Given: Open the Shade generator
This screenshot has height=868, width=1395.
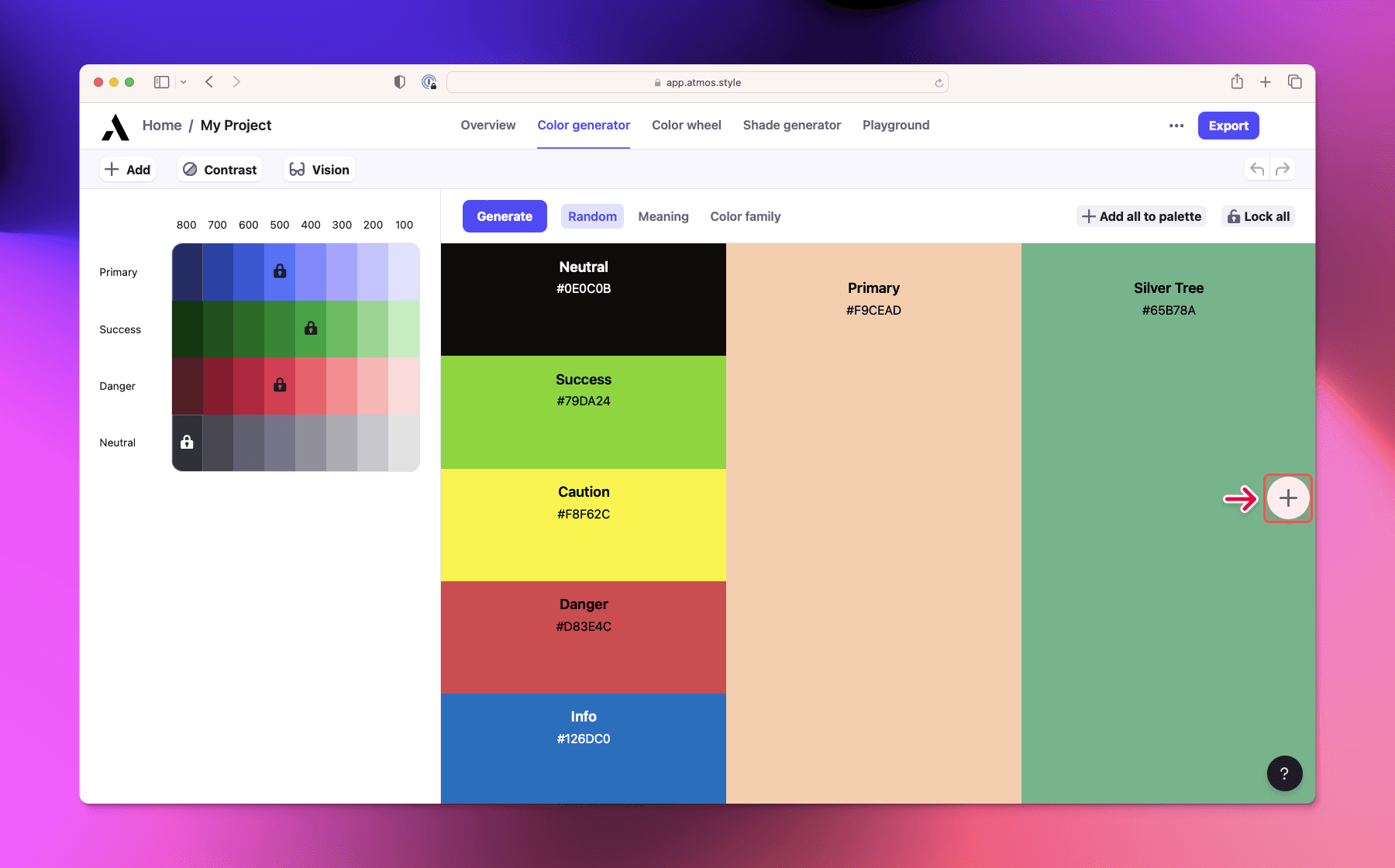Looking at the screenshot, I should 791,125.
